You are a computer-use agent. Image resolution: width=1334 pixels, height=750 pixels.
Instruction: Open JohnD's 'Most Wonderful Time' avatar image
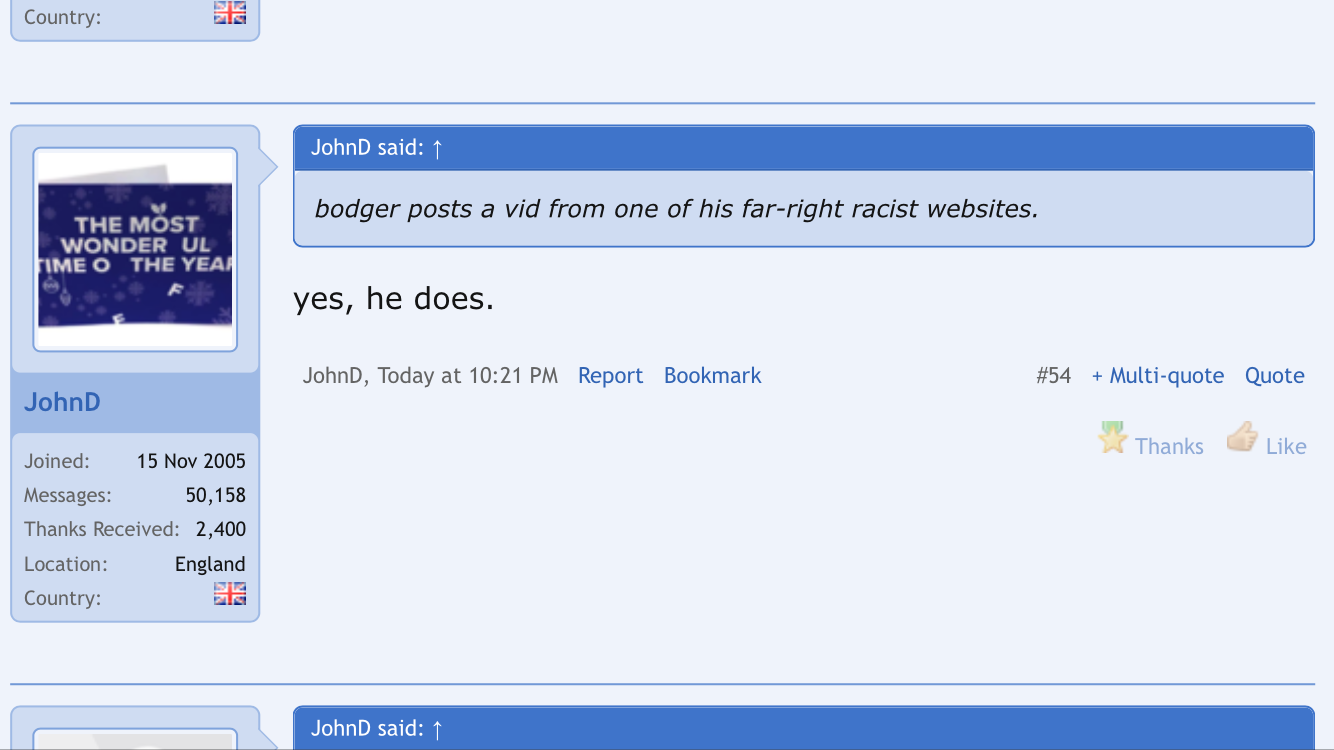tap(135, 250)
